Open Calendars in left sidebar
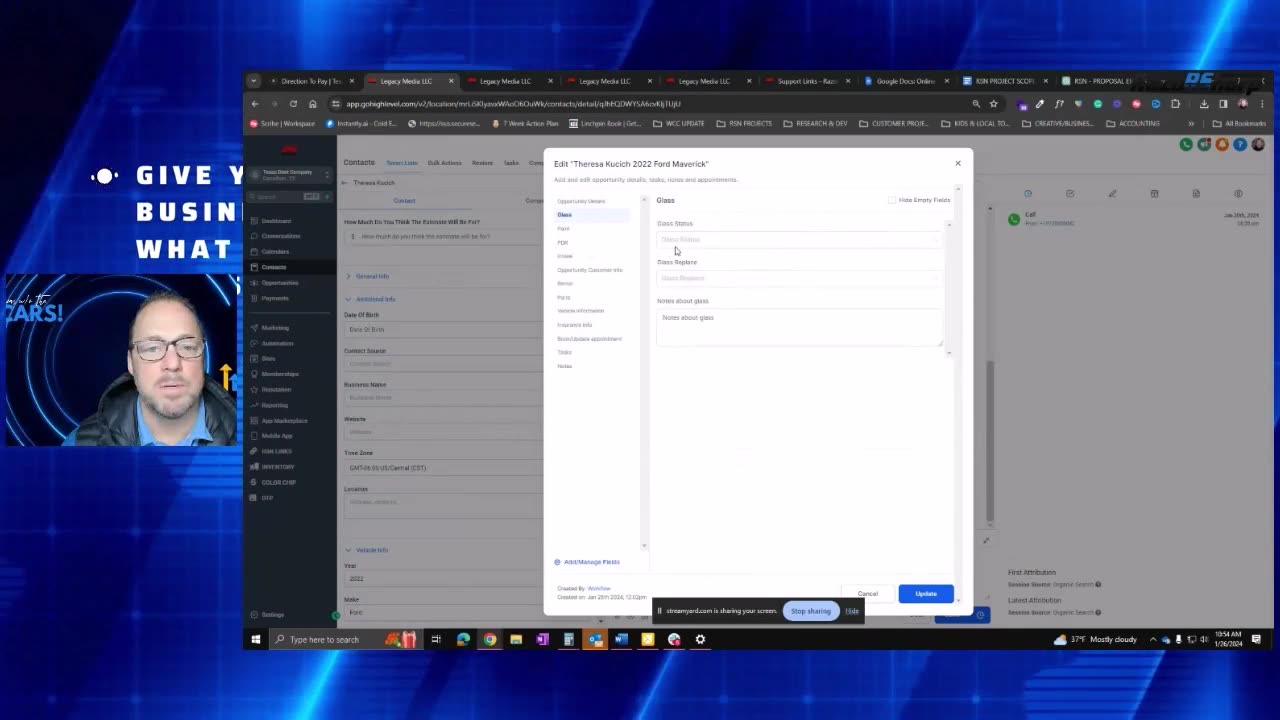Viewport: 1280px width, 720px height. click(x=275, y=252)
